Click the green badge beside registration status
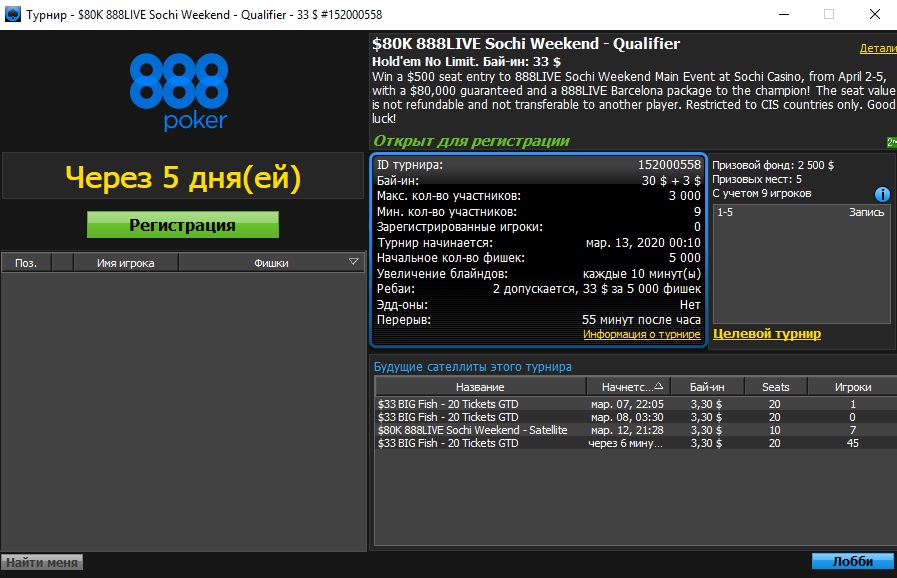897x578 pixels. [892, 142]
